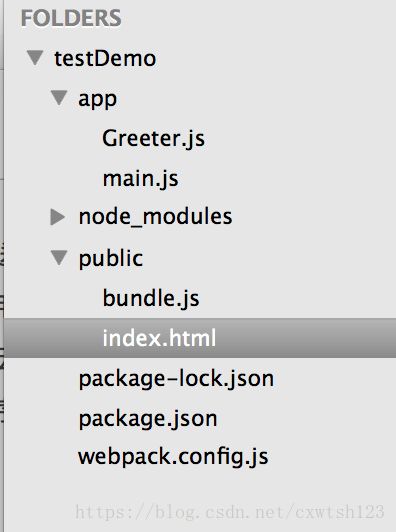396x532 pixels.
Task: Collapse the app folder disclosure triangle
Action: [x=59, y=98]
